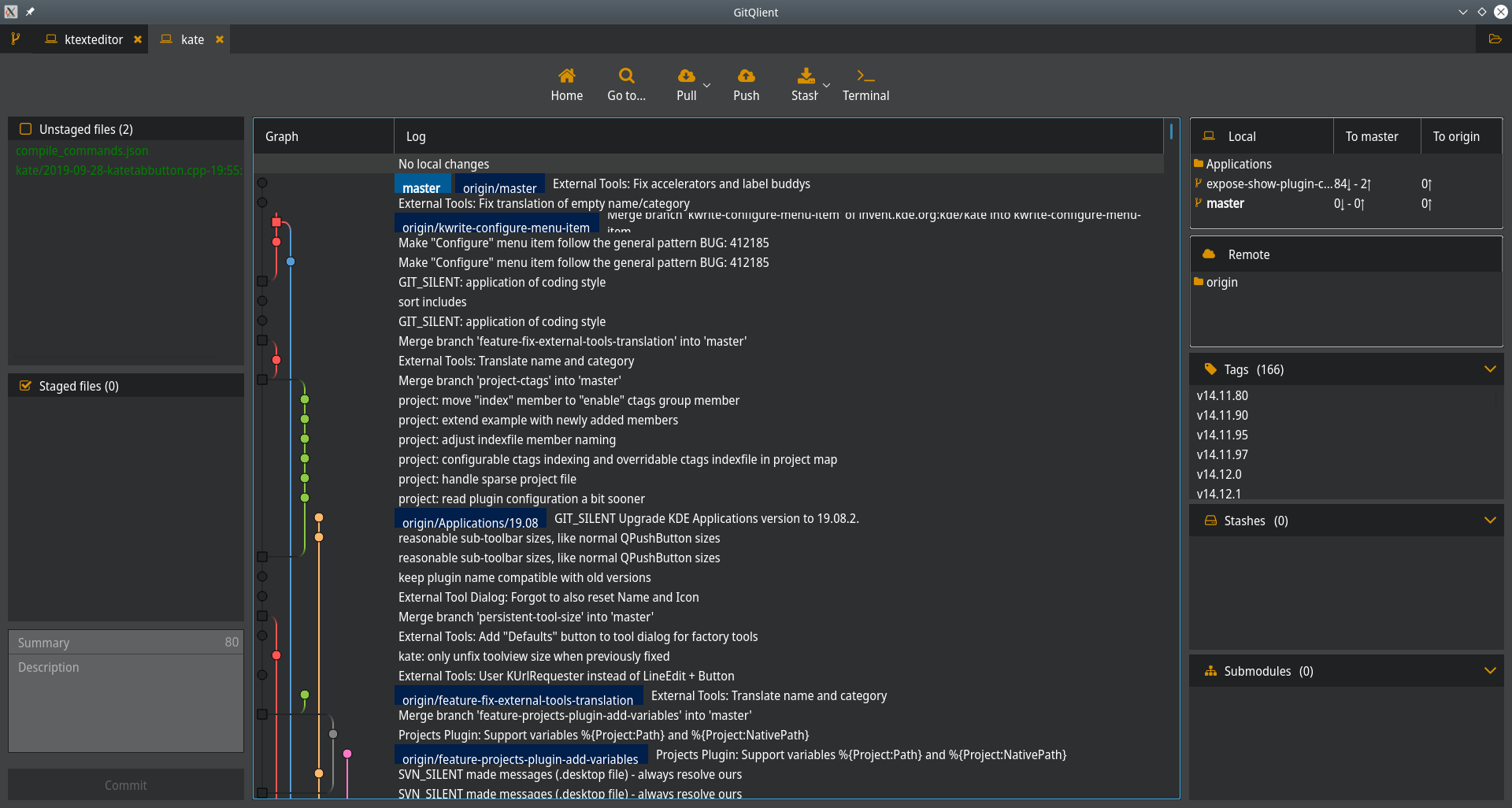Viewport: 1512px width, 808px height.
Task: Select commit Merge branch 'project-ctags' into 'master'
Action: tap(510, 380)
